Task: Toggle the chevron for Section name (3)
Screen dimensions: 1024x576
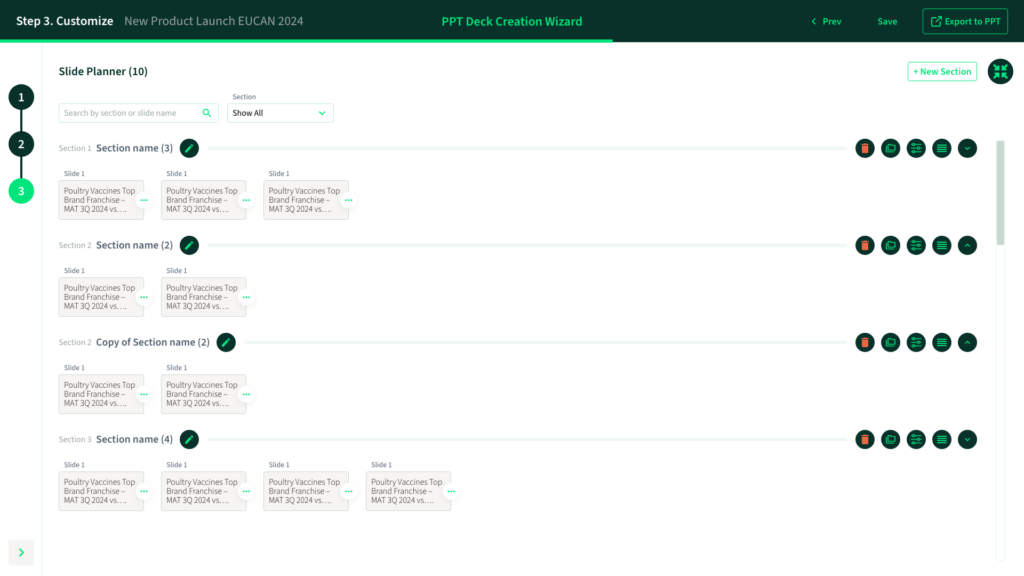Action: [x=967, y=148]
